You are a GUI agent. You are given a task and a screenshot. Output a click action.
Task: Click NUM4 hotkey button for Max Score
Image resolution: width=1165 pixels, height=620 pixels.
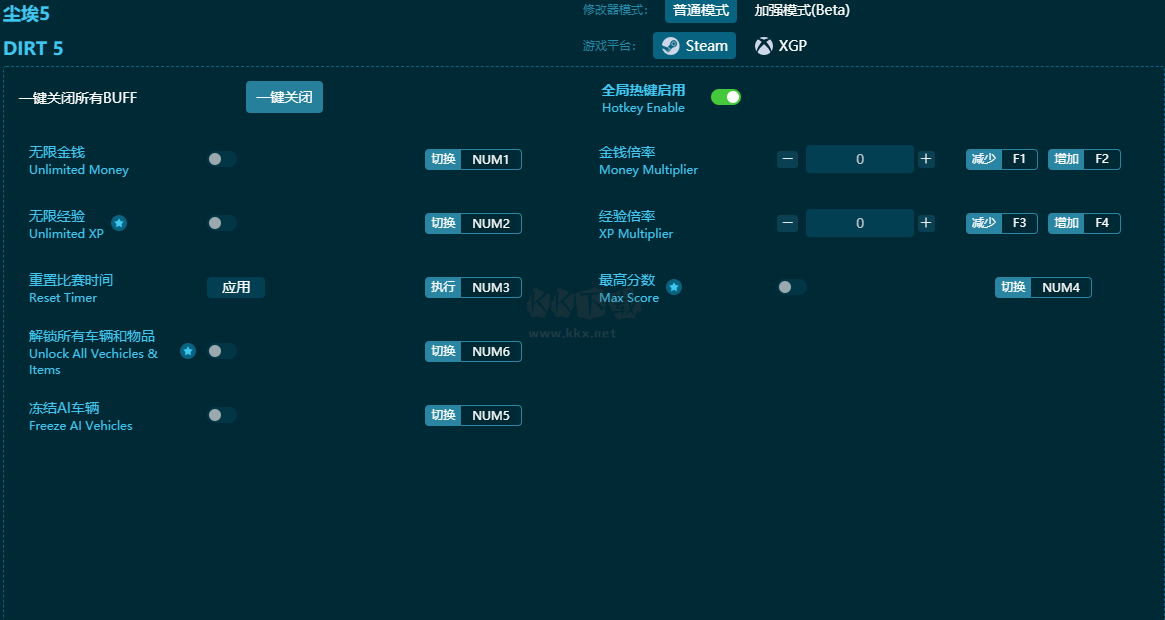point(1043,288)
